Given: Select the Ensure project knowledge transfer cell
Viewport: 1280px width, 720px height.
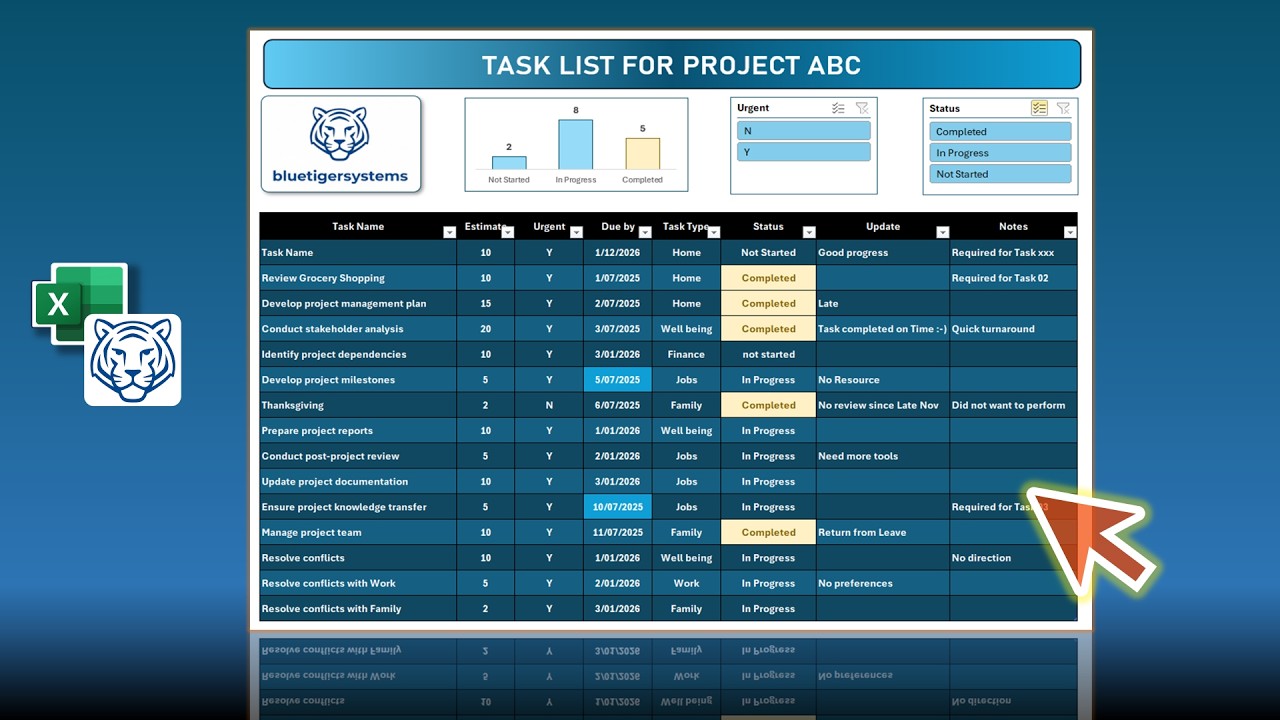Looking at the screenshot, I should [x=358, y=507].
